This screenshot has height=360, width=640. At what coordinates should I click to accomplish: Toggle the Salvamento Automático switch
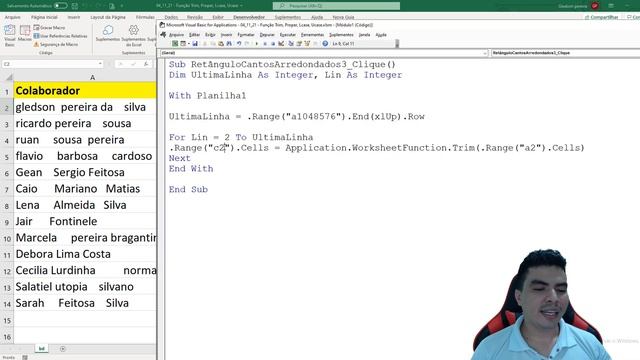(x=60, y=6)
